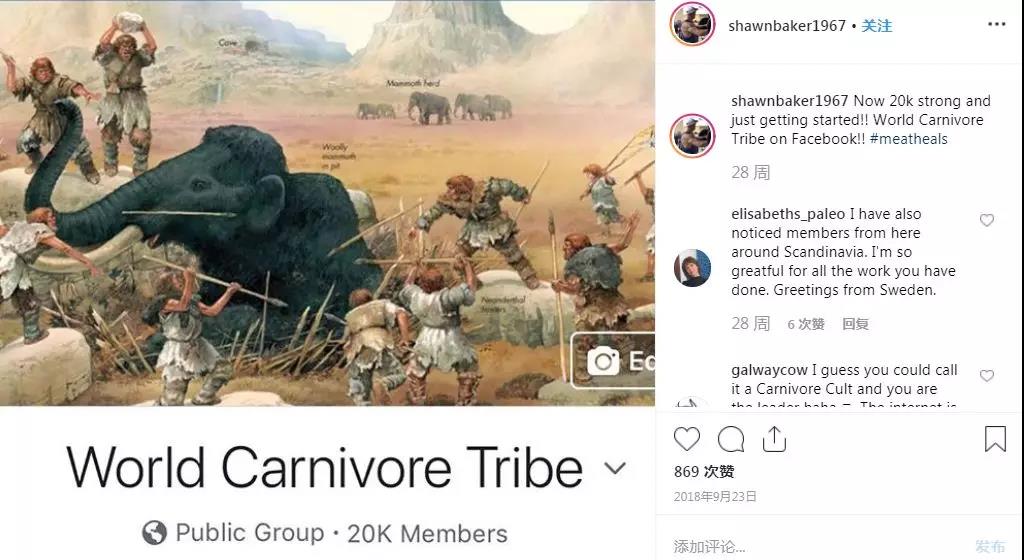Screen dimensions: 1024x560
Task: Open the #meatheals hashtag
Action: click(908, 138)
